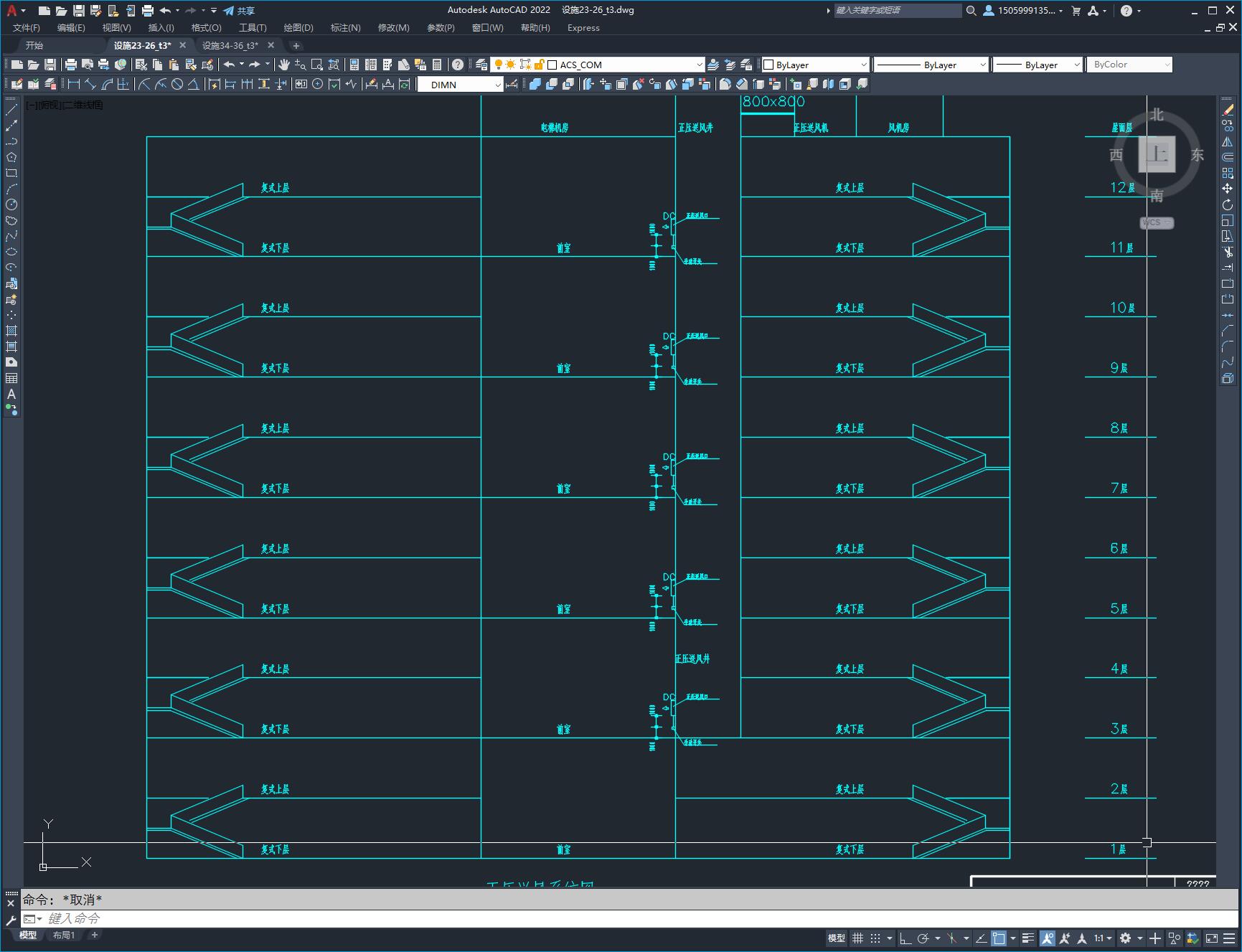Toggle 2D object snap in the status bar
1242x952 pixels.
999,938
